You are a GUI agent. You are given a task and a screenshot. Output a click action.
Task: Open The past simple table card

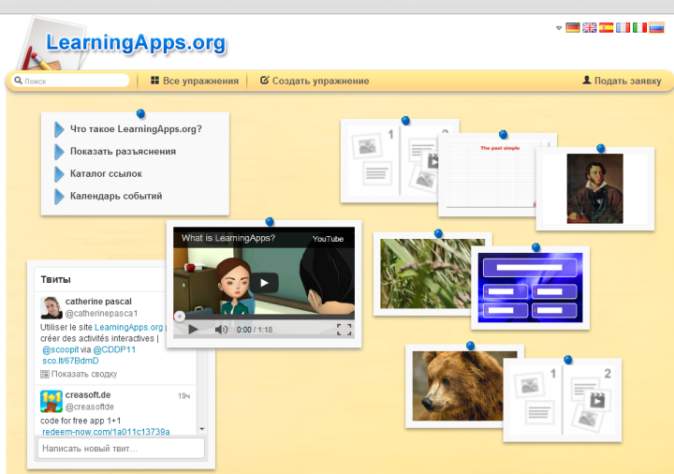[x=487, y=176]
